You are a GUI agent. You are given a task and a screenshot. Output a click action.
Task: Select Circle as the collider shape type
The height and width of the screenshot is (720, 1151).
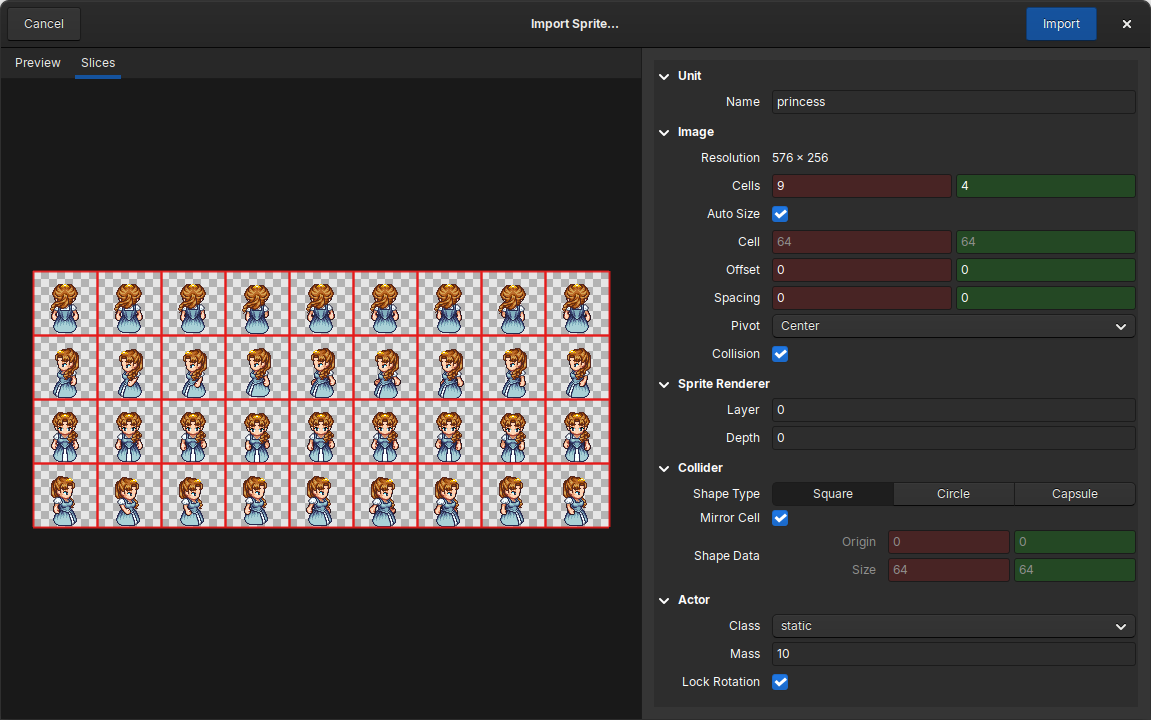tap(953, 493)
